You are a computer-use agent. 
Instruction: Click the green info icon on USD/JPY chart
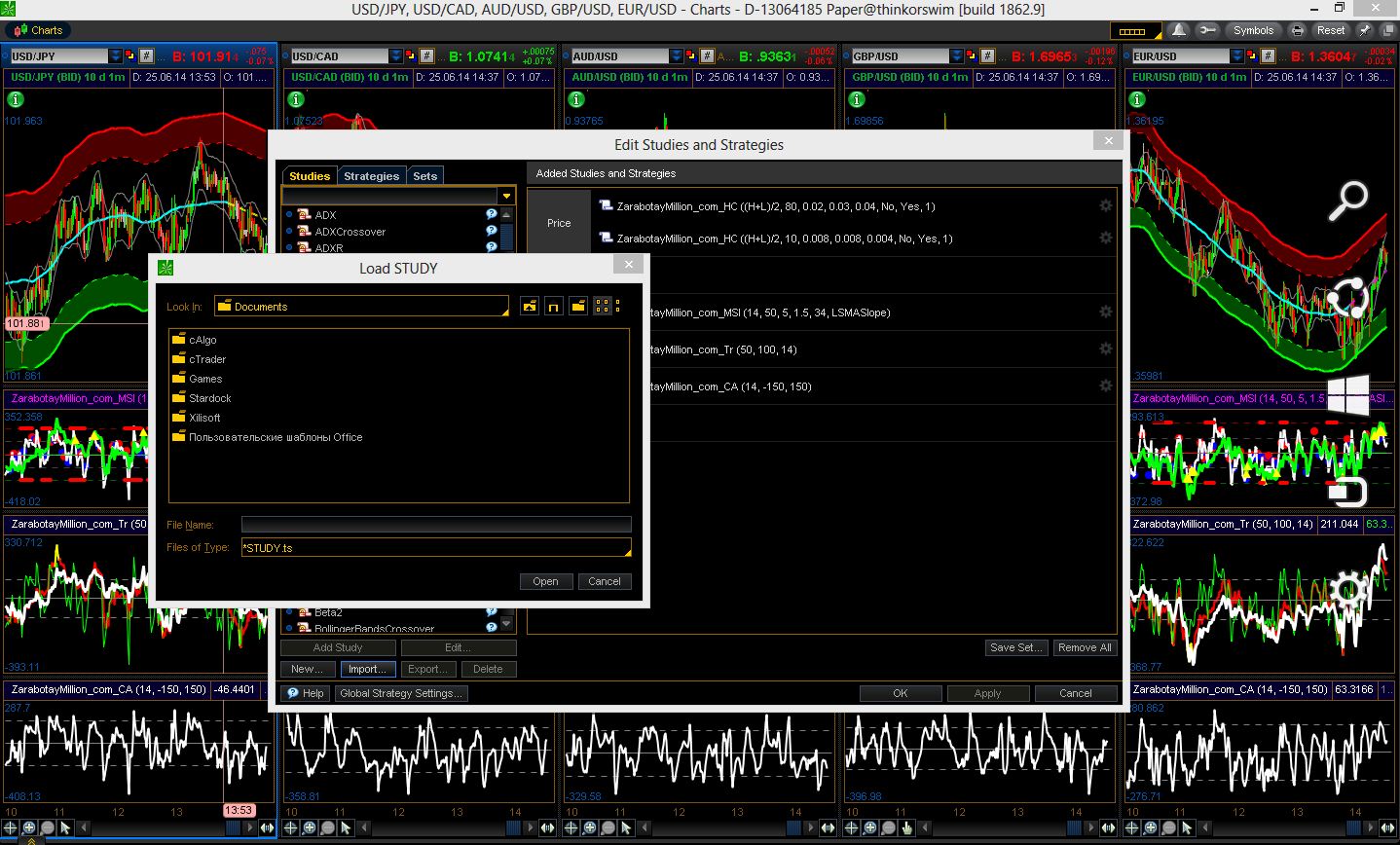(x=16, y=99)
